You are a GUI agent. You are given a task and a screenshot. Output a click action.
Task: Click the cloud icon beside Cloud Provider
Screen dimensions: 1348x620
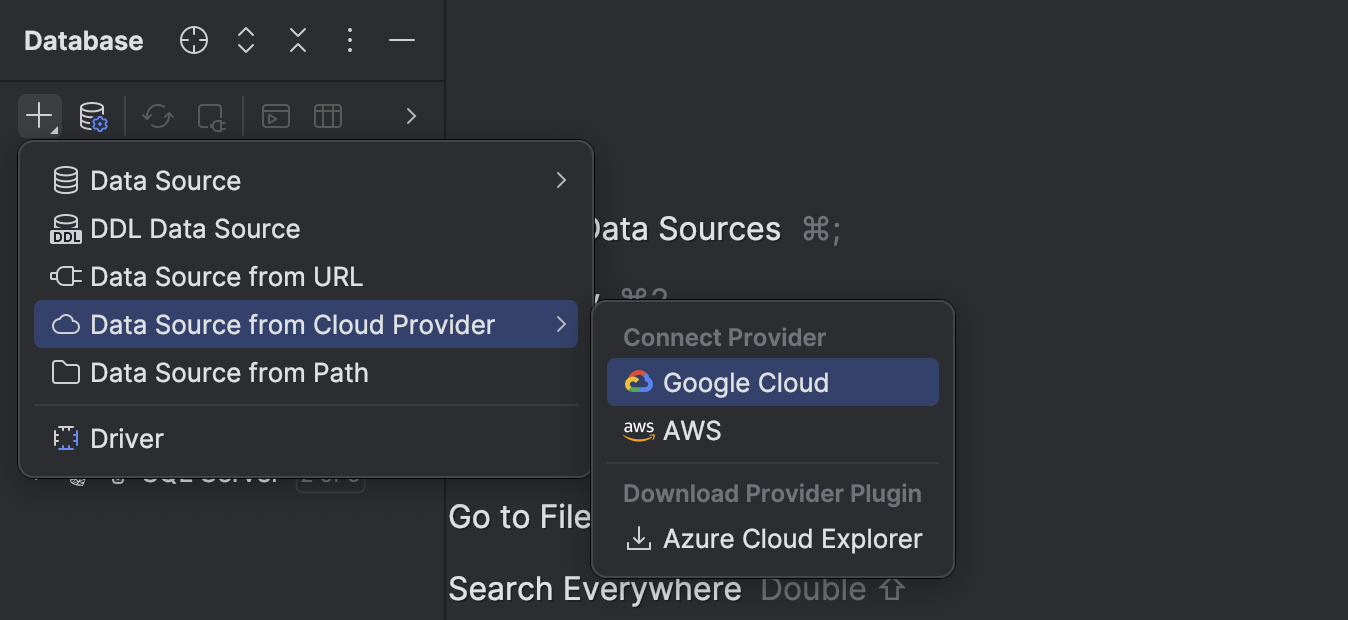pos(66,325)
